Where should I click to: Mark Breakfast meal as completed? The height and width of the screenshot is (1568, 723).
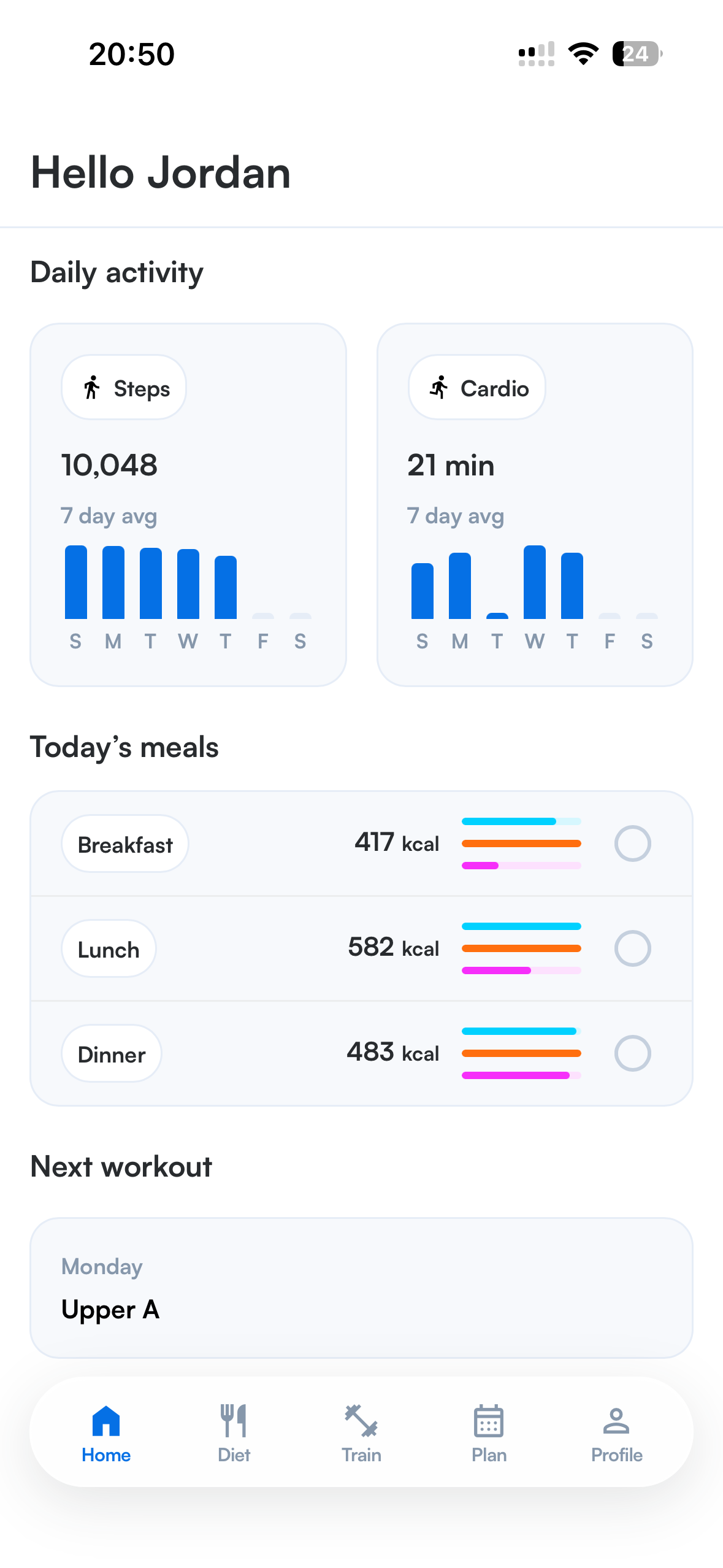(x=632, y=844)
